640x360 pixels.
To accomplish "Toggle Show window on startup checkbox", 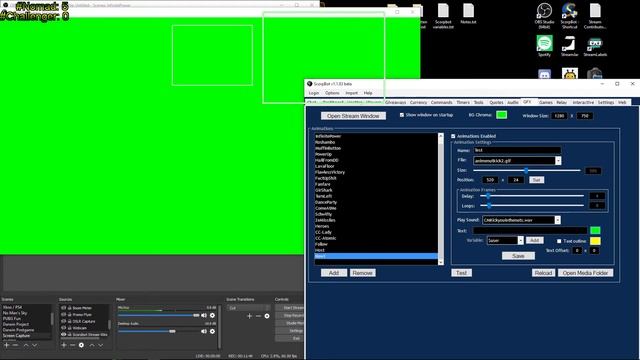I will coord(402,115).
